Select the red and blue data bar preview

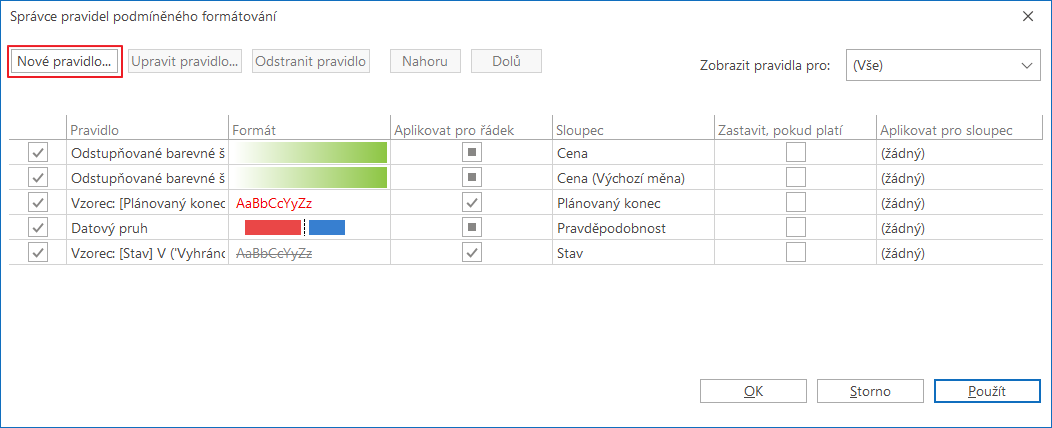tap(295, 228)
